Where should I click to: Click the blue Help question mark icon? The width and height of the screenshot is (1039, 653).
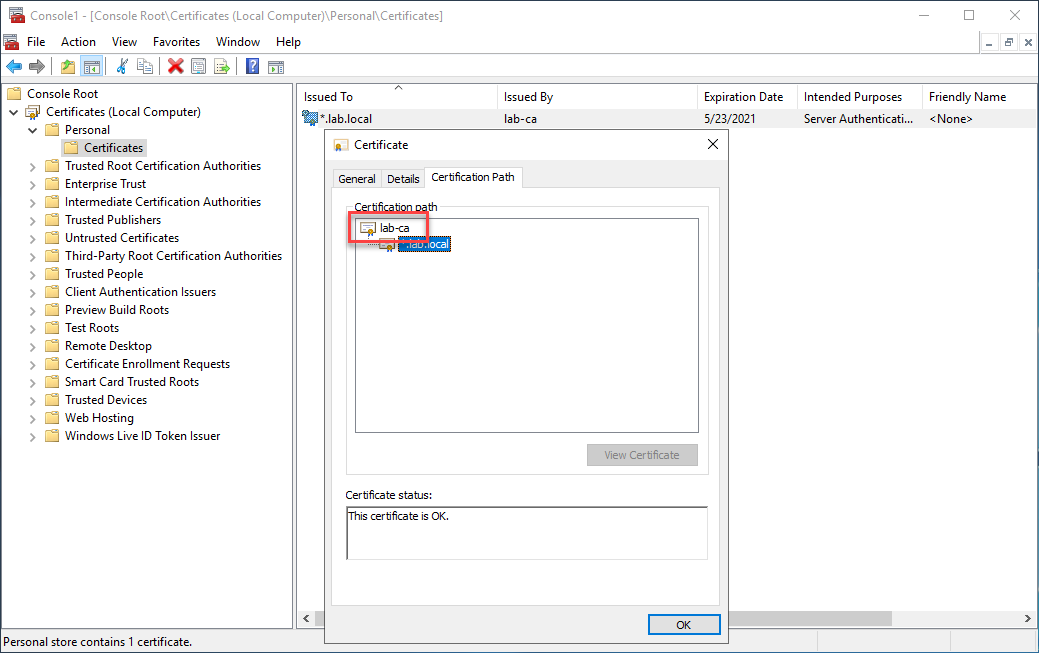click(x=252, y=67)
